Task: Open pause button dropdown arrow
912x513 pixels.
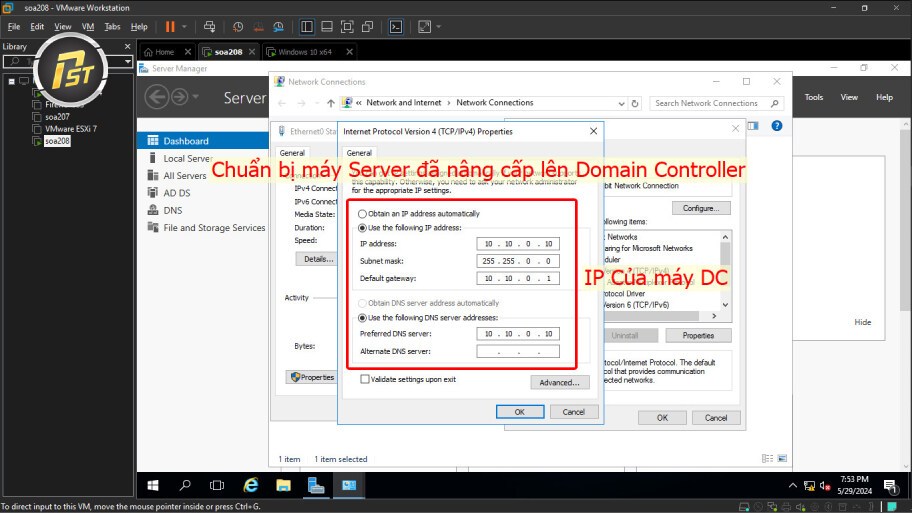Action: tap(184, 27)
